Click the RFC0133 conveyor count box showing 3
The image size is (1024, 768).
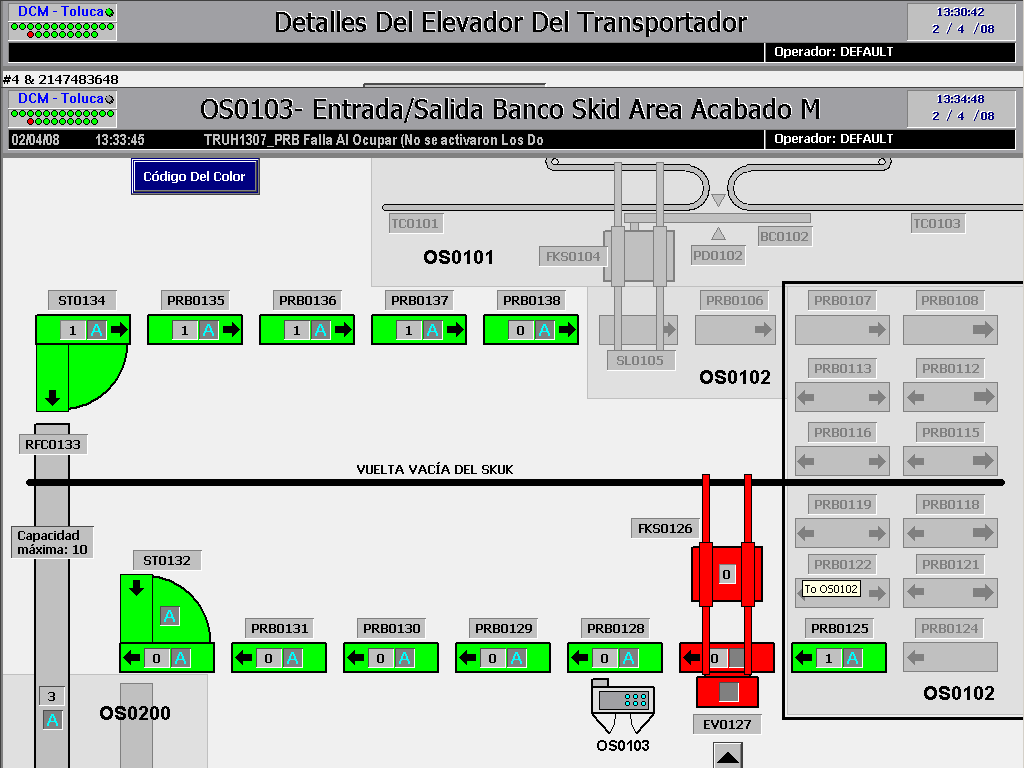[x=52, y=696]
